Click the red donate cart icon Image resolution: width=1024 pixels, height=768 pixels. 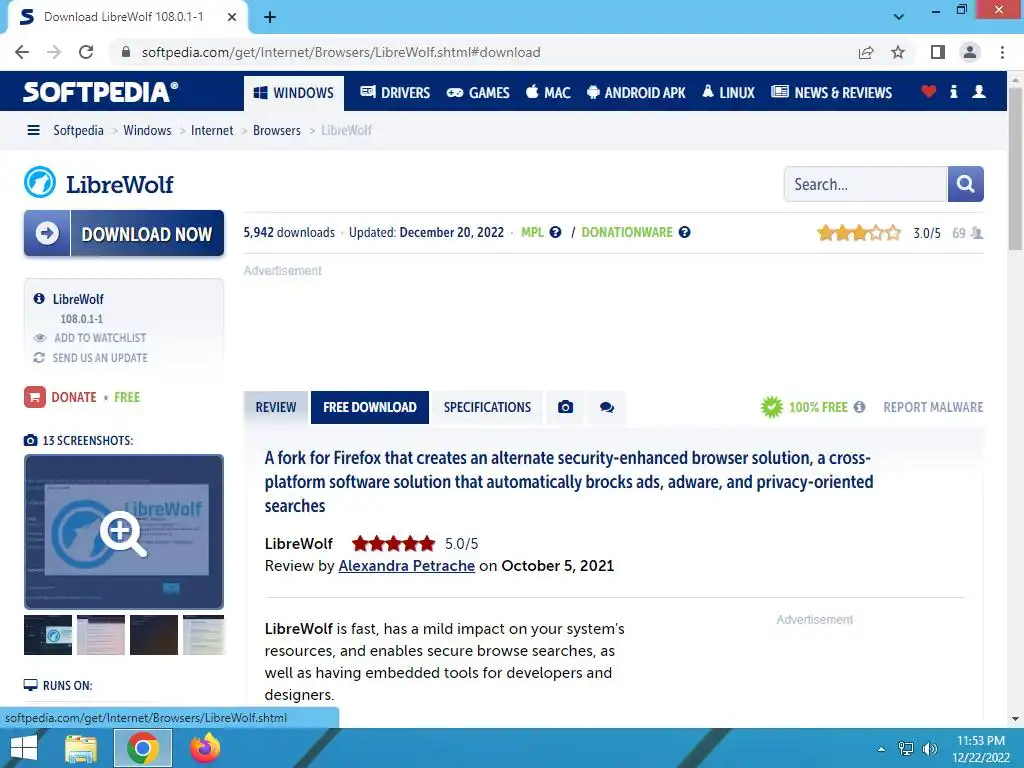[x=35, y=397]
